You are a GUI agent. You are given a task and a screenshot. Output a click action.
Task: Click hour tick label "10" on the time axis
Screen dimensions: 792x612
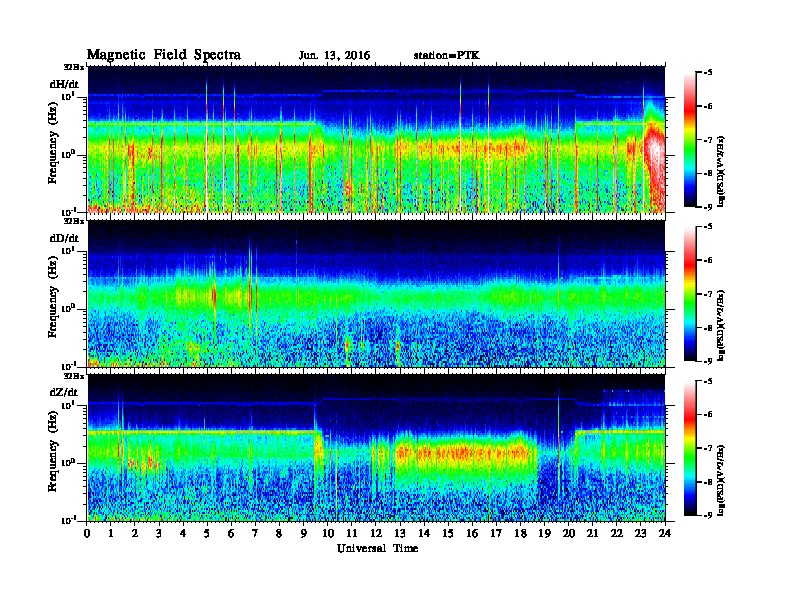[x=327, y=533]
